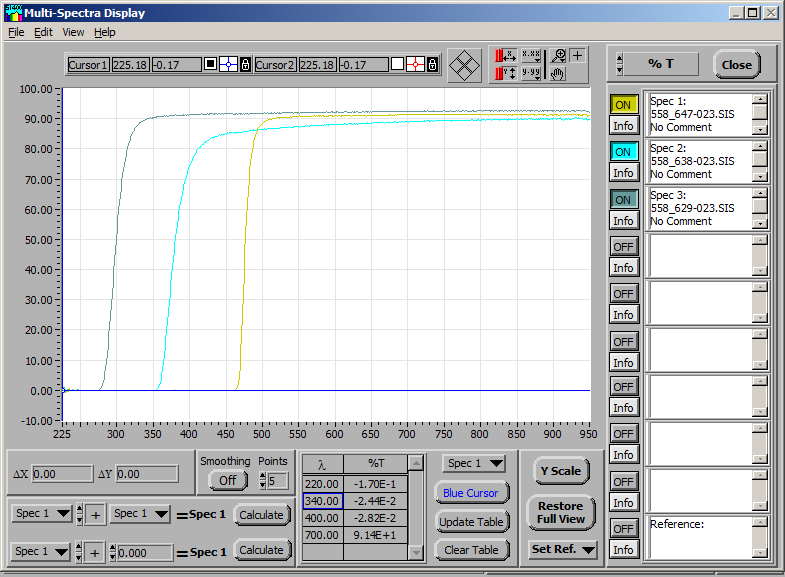Screen dimensions: 785x577
Task: Open Spec 1 dropdown above Blue Cursor
Action: click(x=473, y=463)
